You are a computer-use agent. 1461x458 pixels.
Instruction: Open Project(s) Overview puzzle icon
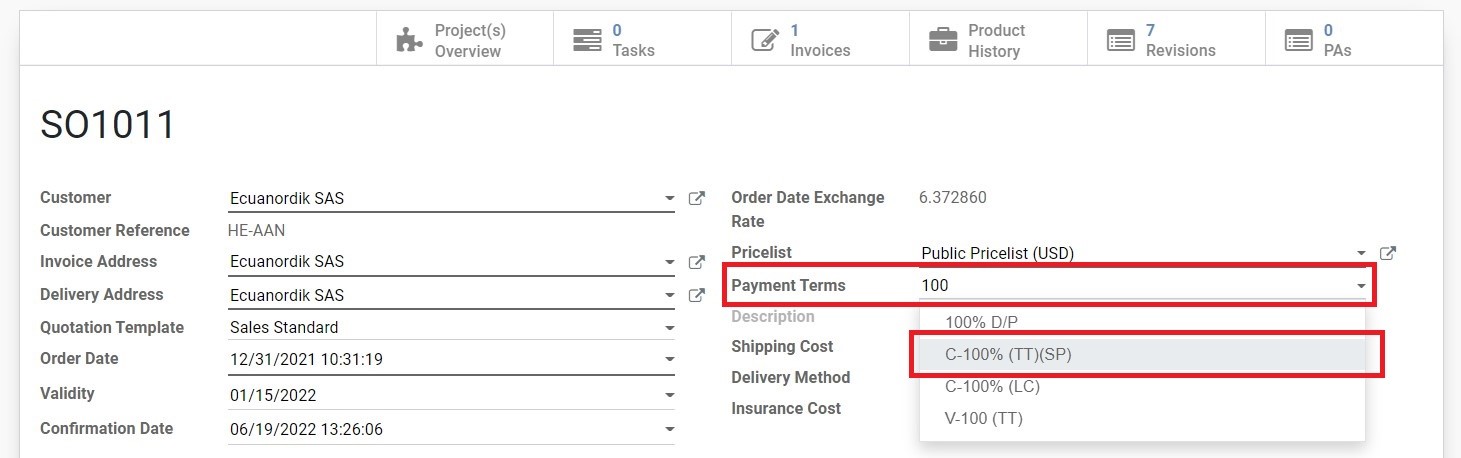(409, 41)
